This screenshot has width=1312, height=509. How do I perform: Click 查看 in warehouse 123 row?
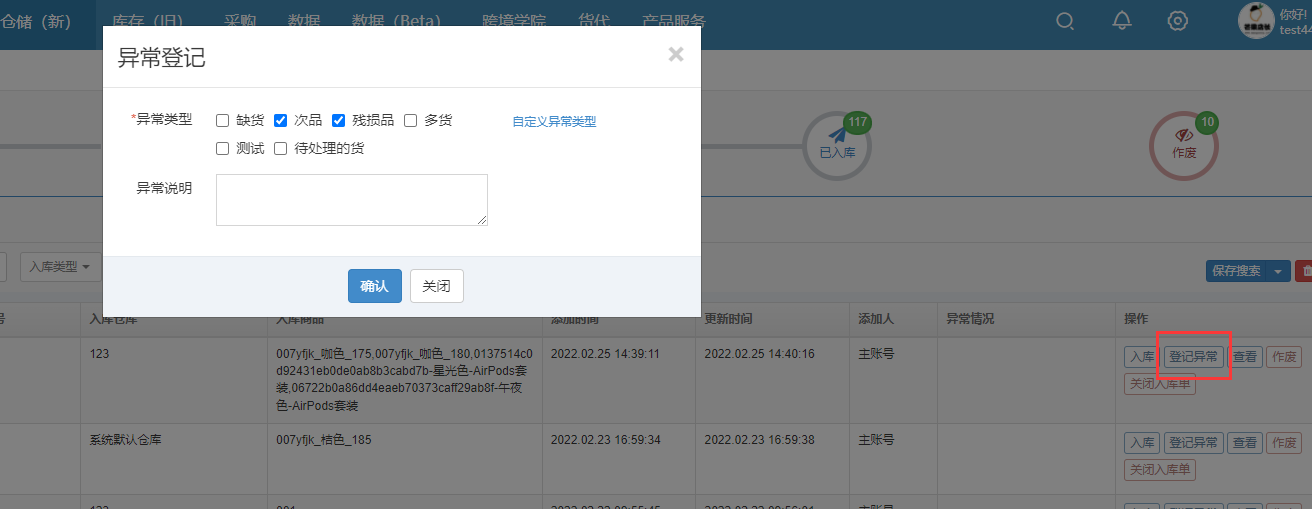[1245, 357]
